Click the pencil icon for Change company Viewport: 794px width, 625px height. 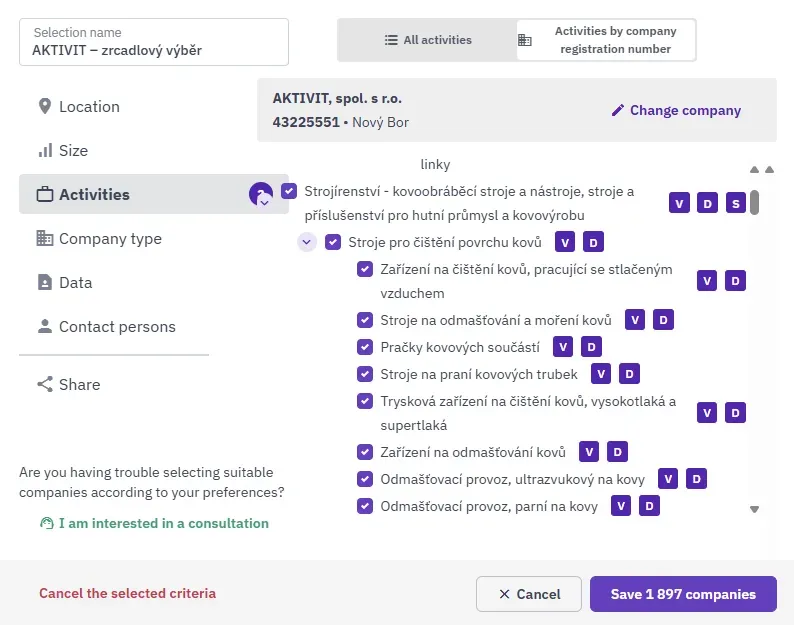point(617,110)
